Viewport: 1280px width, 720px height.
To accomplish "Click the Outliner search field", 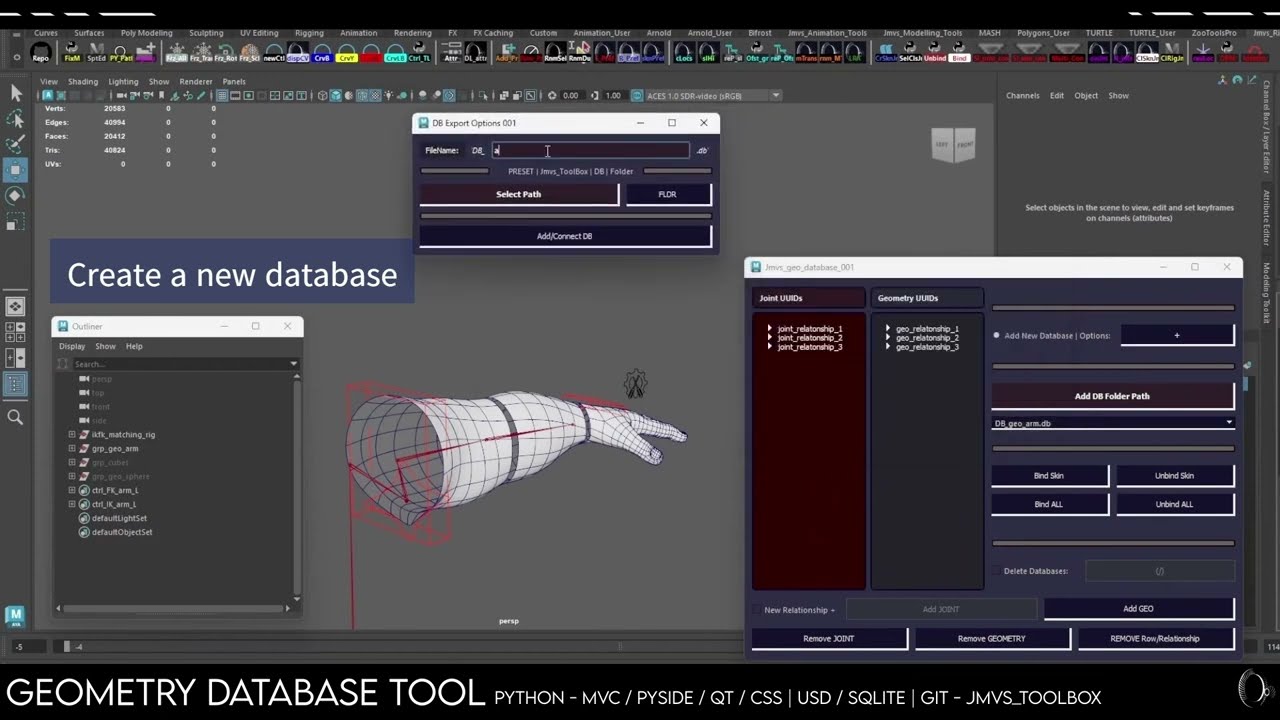I will pos(180,364).
